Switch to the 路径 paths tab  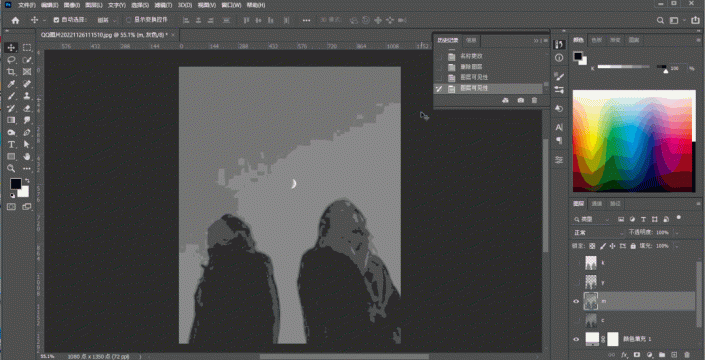615,204
